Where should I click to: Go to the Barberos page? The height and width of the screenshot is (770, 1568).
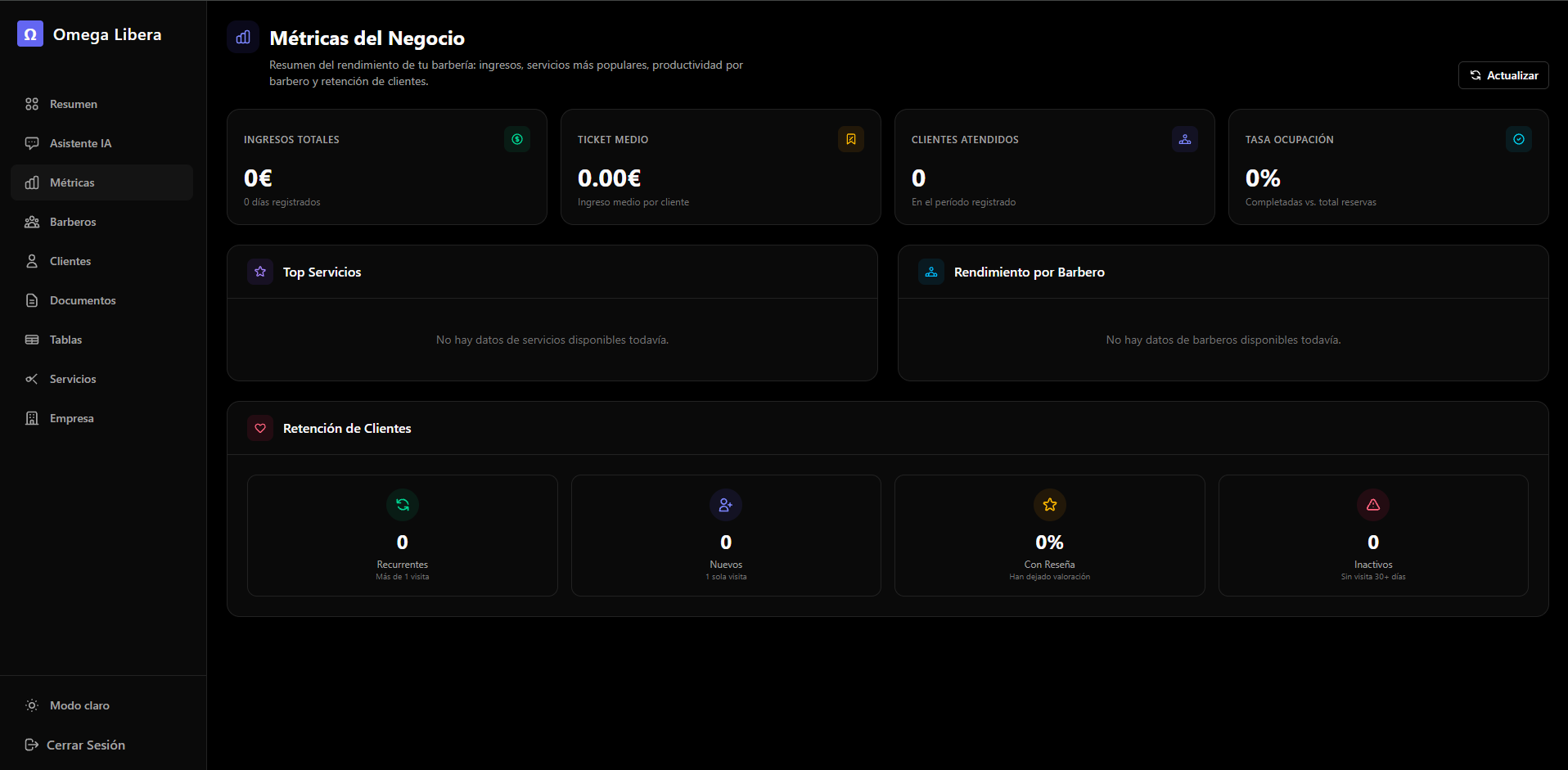click(102, 222)
